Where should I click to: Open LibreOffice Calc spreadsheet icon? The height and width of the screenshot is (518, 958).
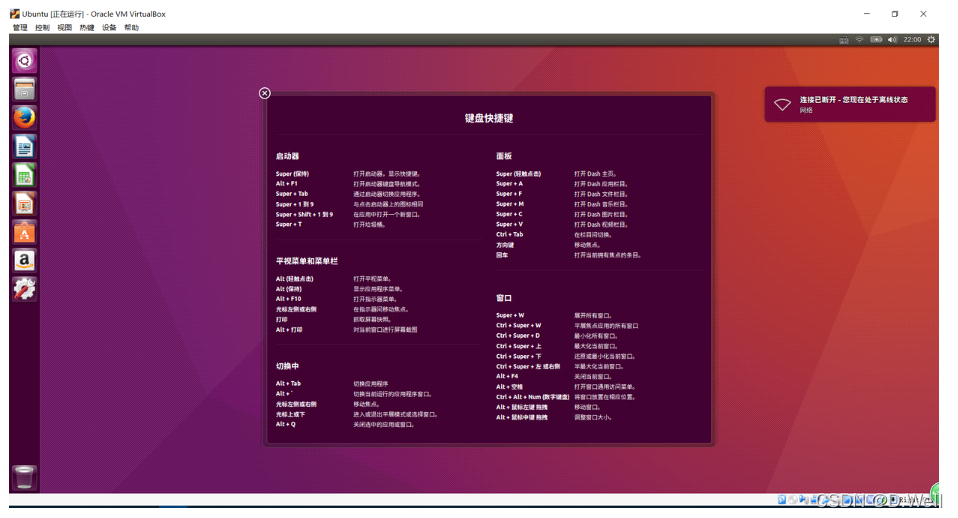(x=24, y=175)
